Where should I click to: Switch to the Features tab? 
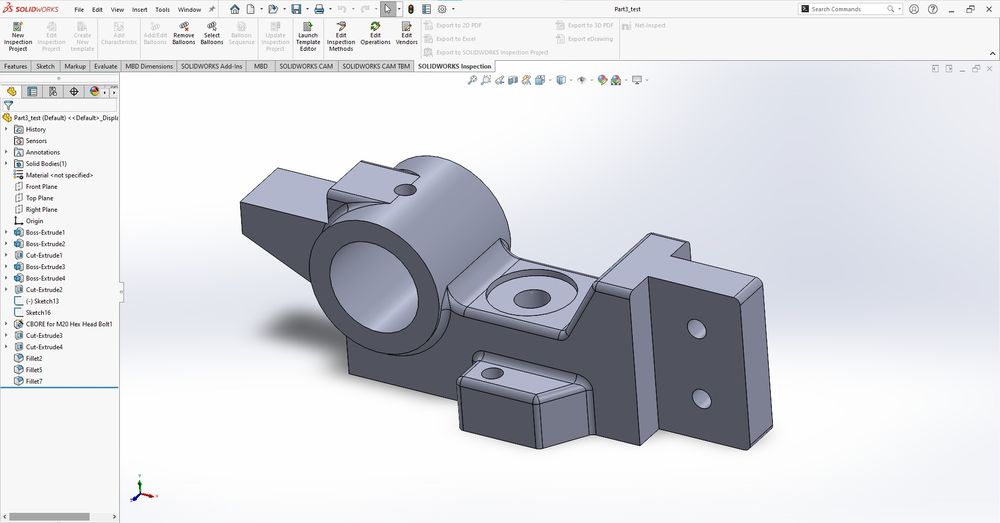coord(15,66)
